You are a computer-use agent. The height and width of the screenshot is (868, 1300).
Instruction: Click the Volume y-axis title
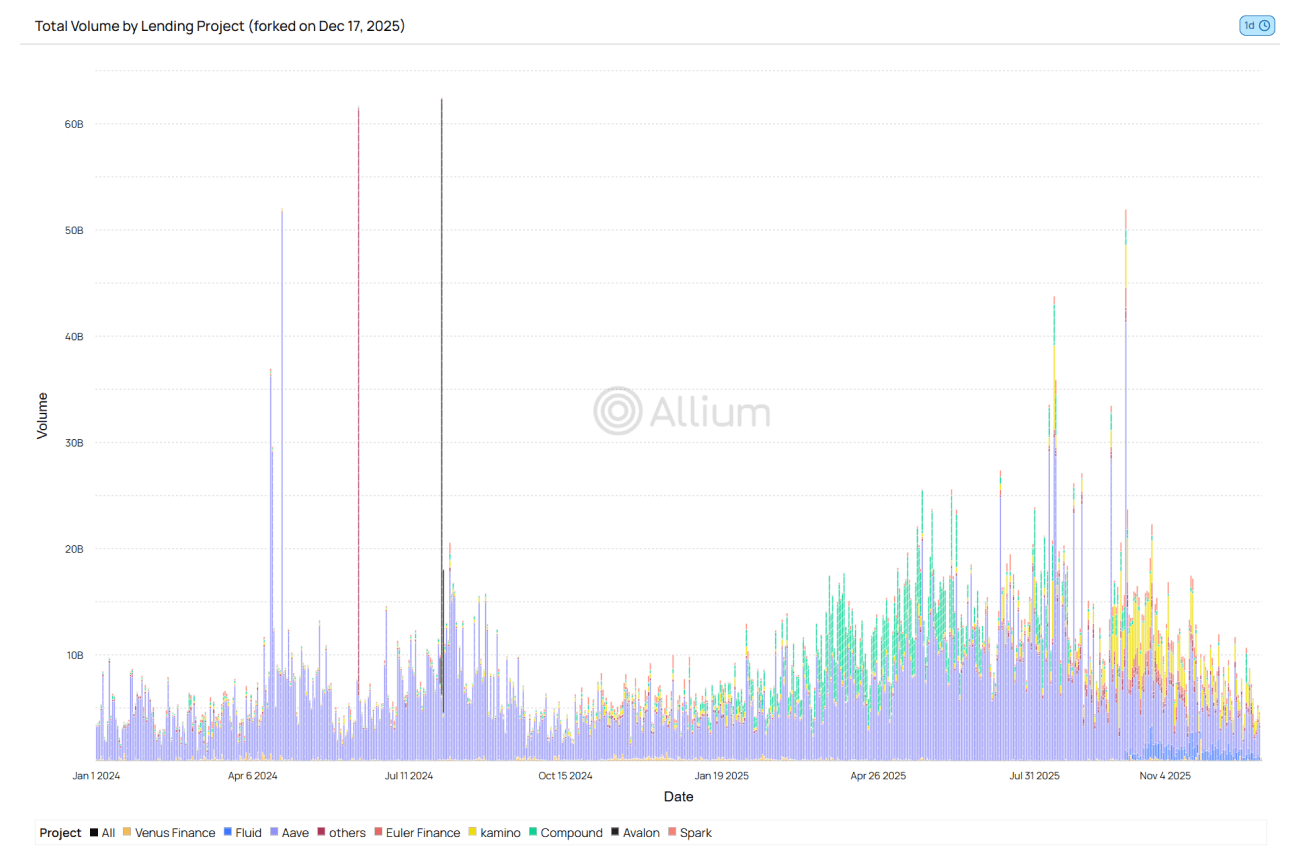[42, 415]
